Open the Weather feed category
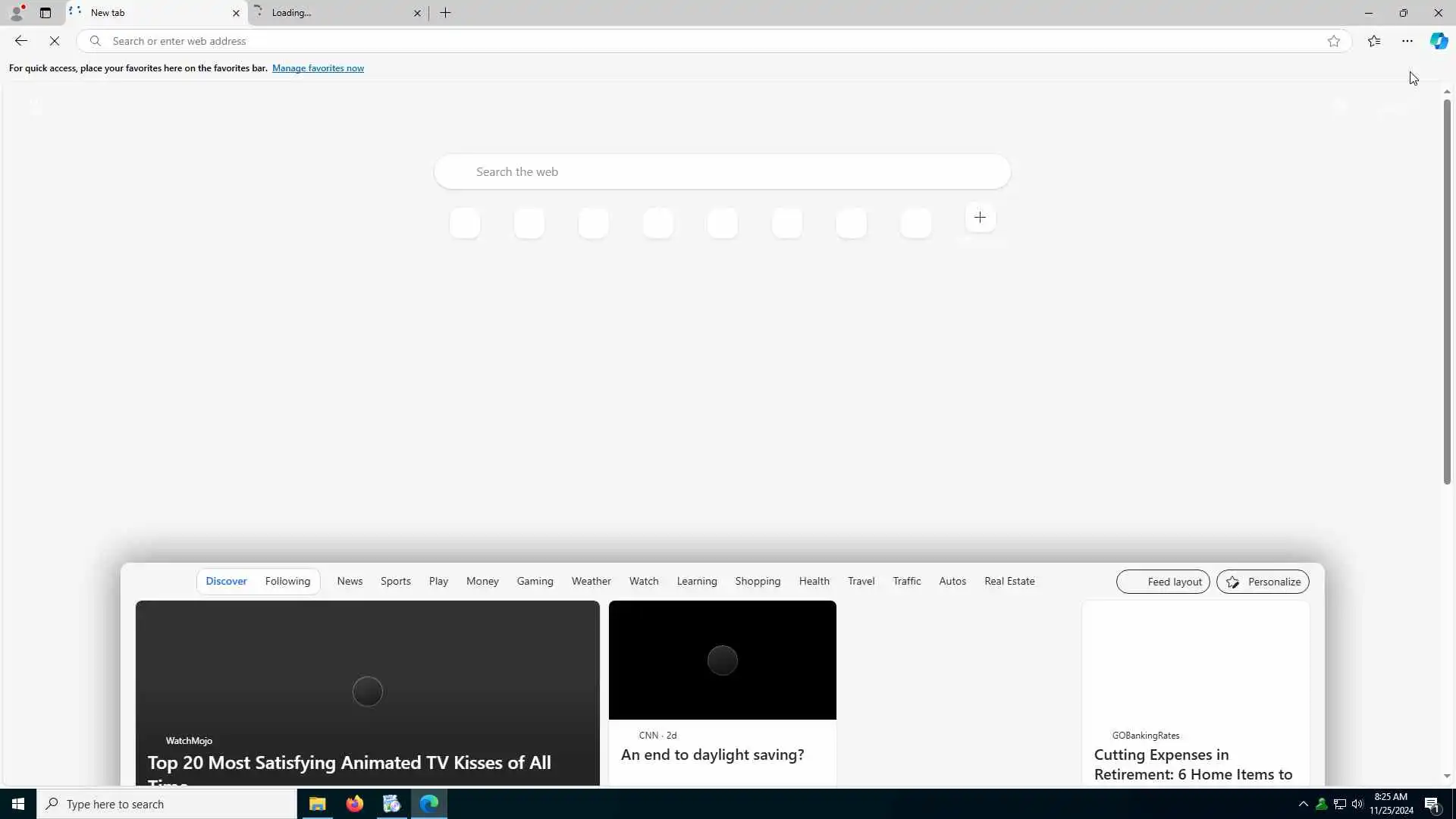 tap(591, 582)
